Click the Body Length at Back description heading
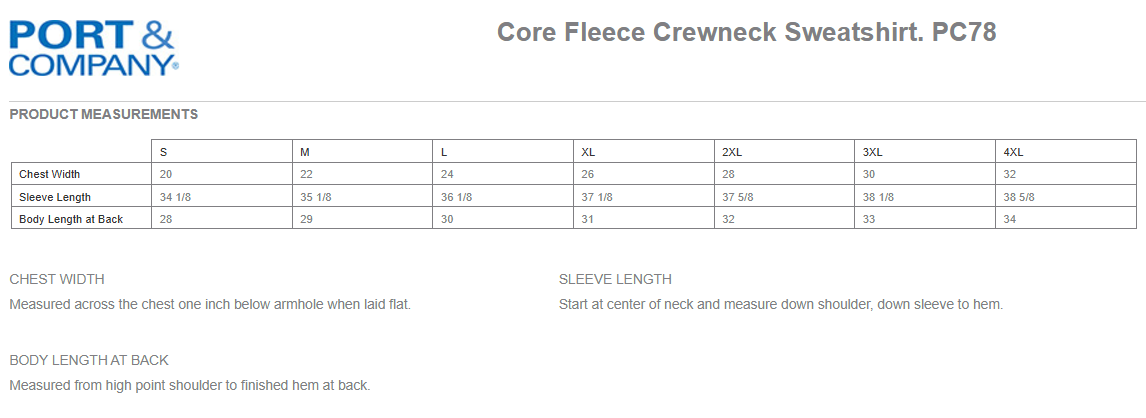 (89, 360)
